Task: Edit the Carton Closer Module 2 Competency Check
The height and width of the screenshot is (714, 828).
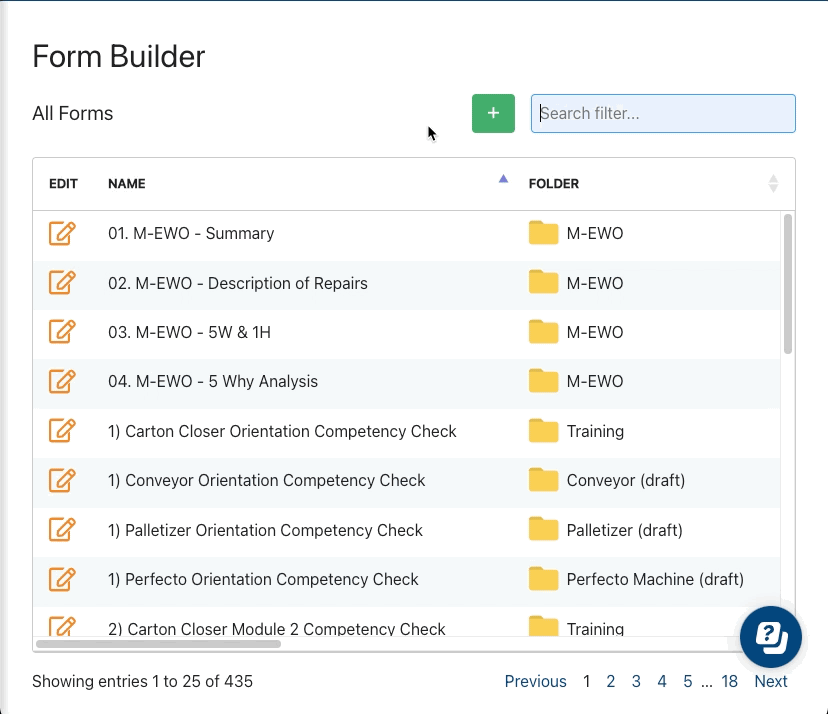Action: (64, 625)
